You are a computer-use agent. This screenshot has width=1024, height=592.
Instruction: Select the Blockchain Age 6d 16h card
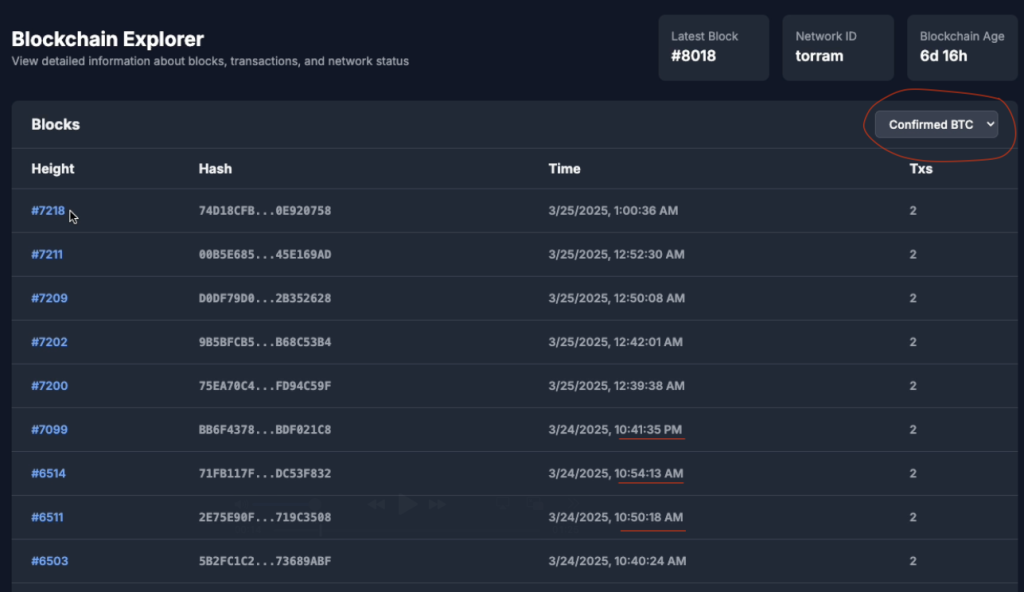tap(962, 48)
